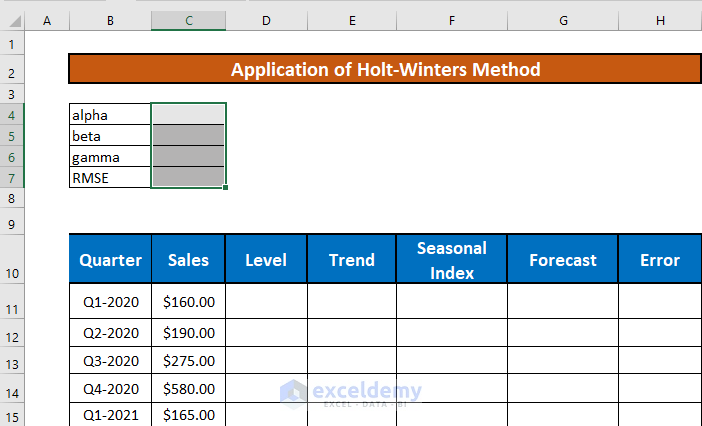Click the '$275.00' sales cell
702x426 pixels.
pos(188,360)
